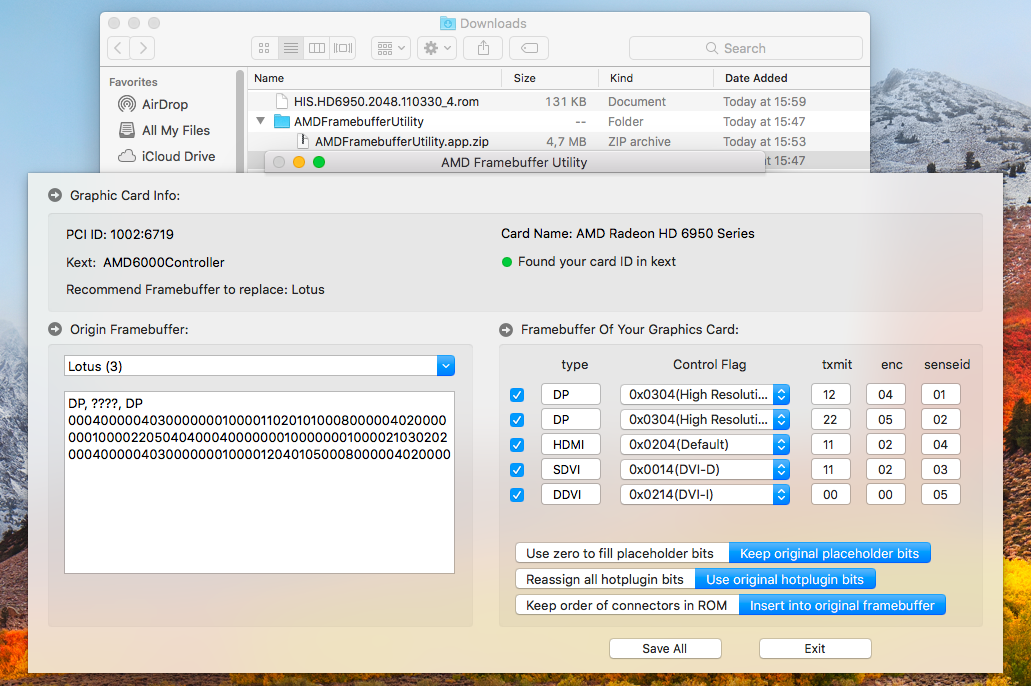Uncheck the HDMI connector checkbox
The image size is (1031, 686).
click(517, 445)
